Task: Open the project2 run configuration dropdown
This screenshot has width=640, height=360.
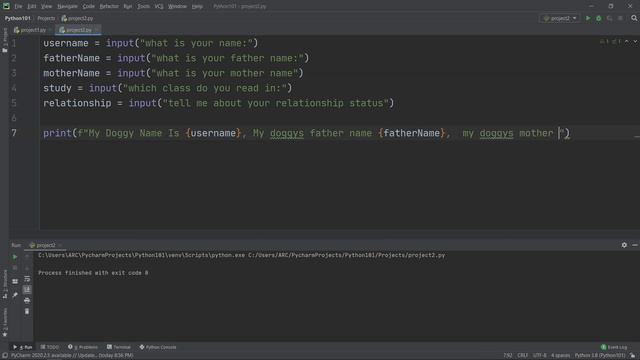Action: pos(560,18)
